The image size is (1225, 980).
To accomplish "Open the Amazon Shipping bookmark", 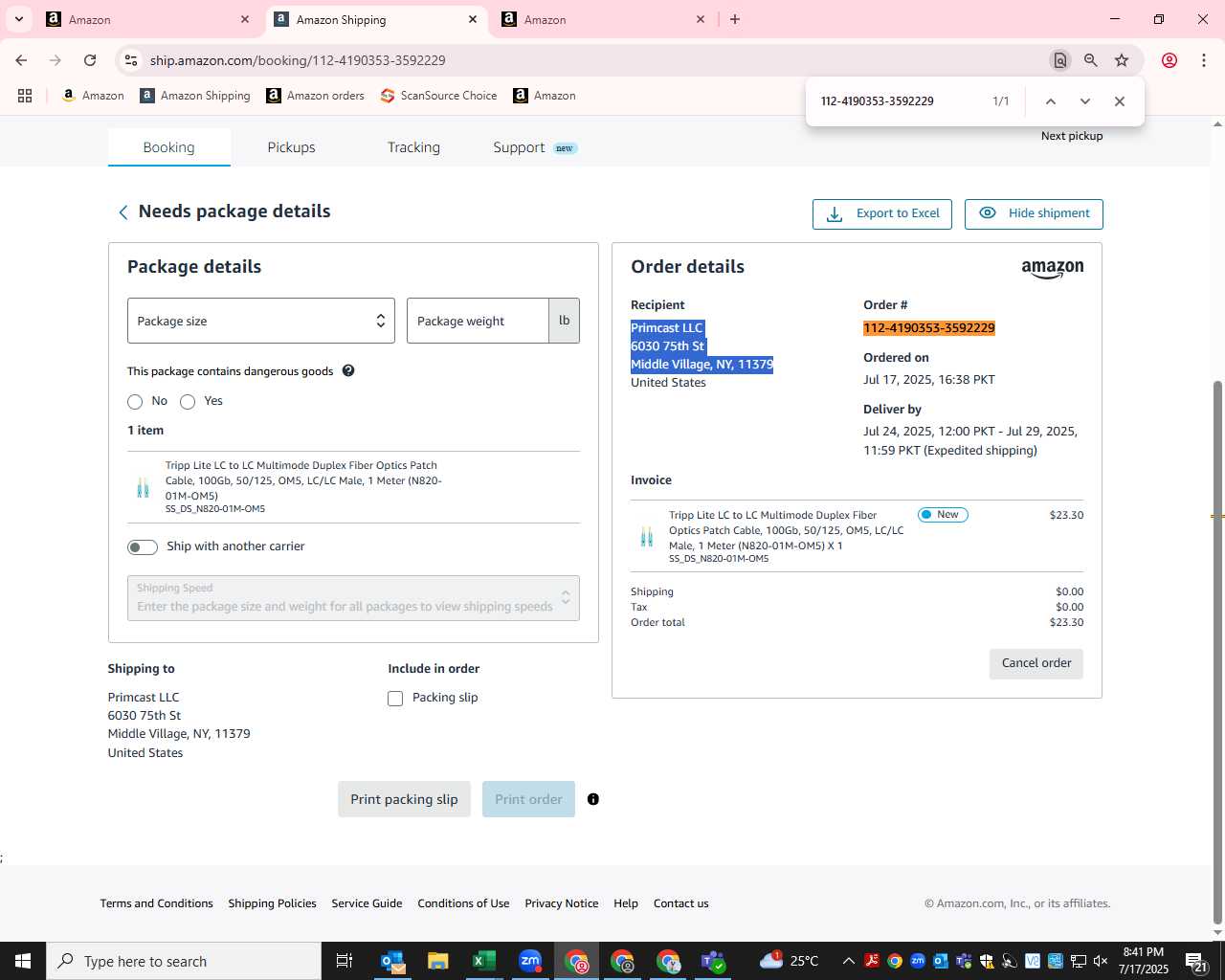I will (195, 96).
